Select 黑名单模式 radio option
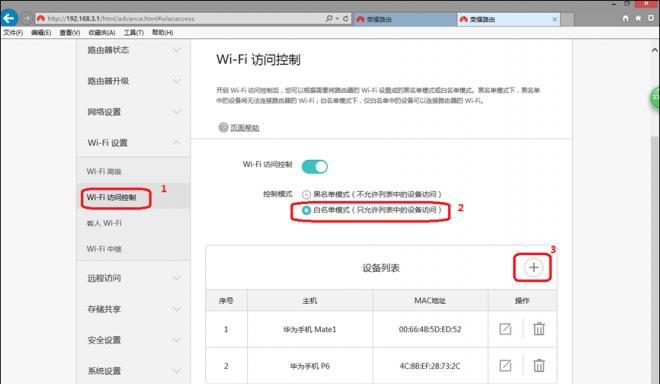The image size is (660, 384). [x=306, y=195]
